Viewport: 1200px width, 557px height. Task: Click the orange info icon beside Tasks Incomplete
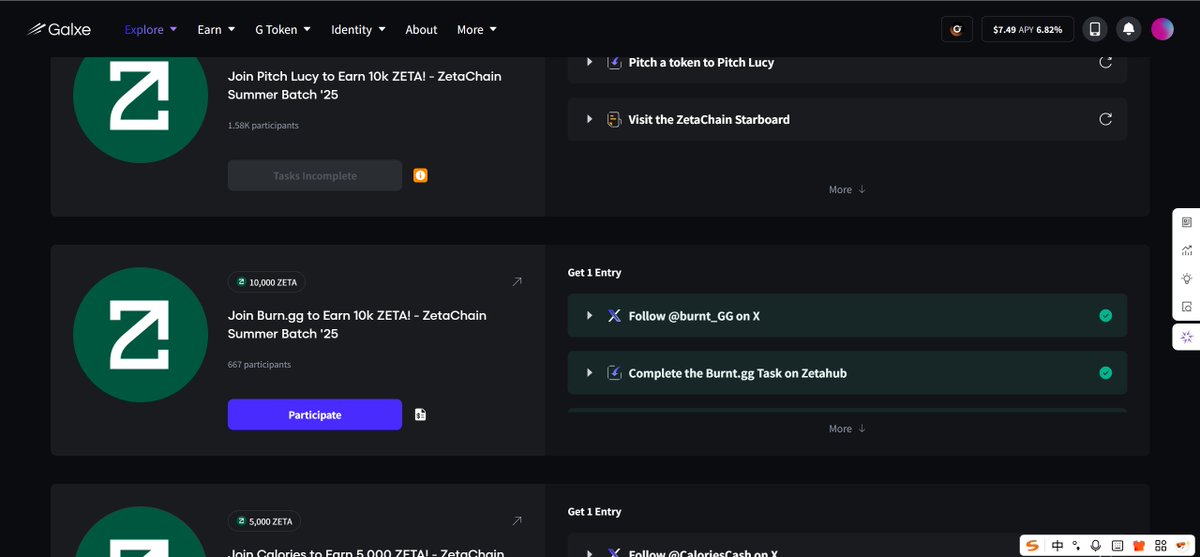[x=421, y=175]
